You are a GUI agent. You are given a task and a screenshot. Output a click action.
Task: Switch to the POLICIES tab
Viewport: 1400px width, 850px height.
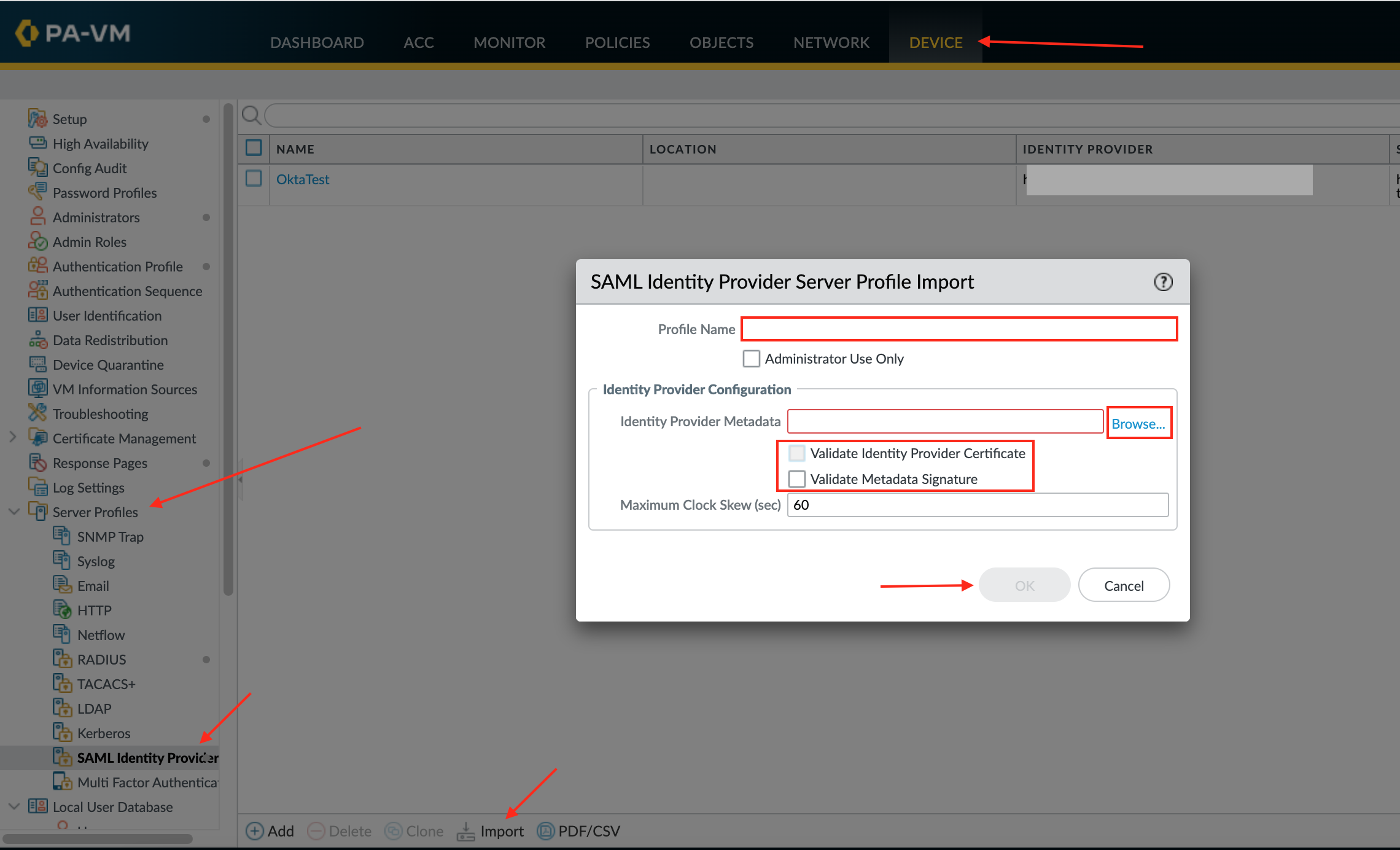tap(617, 42)
